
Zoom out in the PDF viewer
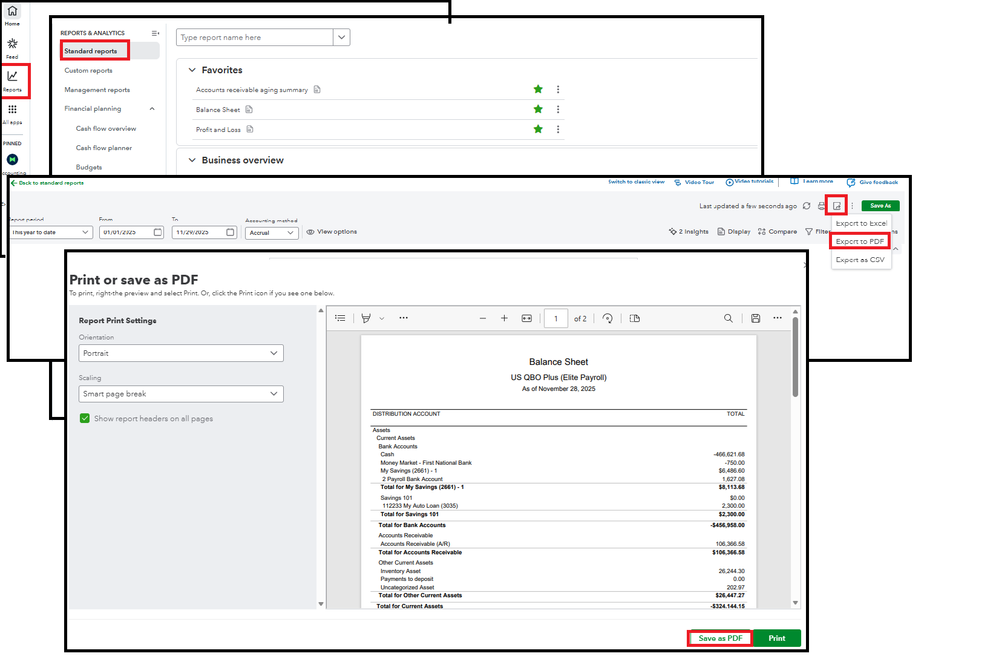pos(482,318)
